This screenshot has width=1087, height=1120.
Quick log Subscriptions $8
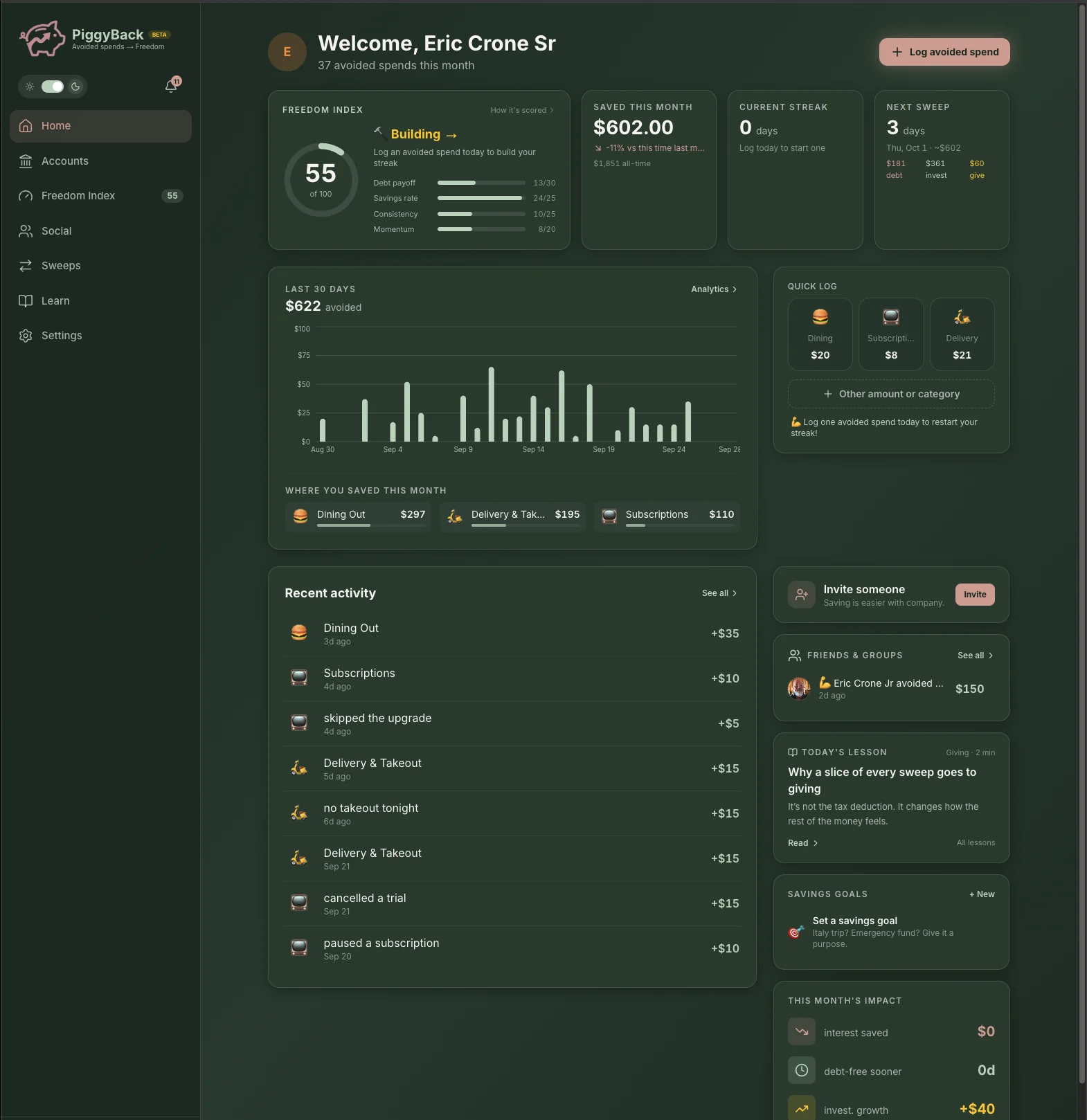click(x=891, y=334)
